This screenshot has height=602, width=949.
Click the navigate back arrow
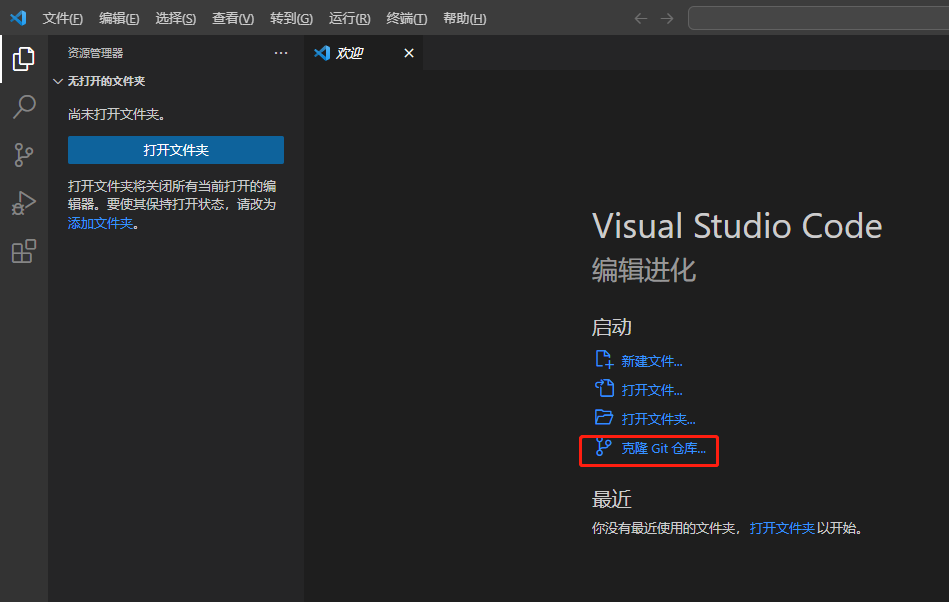[x=640, y=19]
